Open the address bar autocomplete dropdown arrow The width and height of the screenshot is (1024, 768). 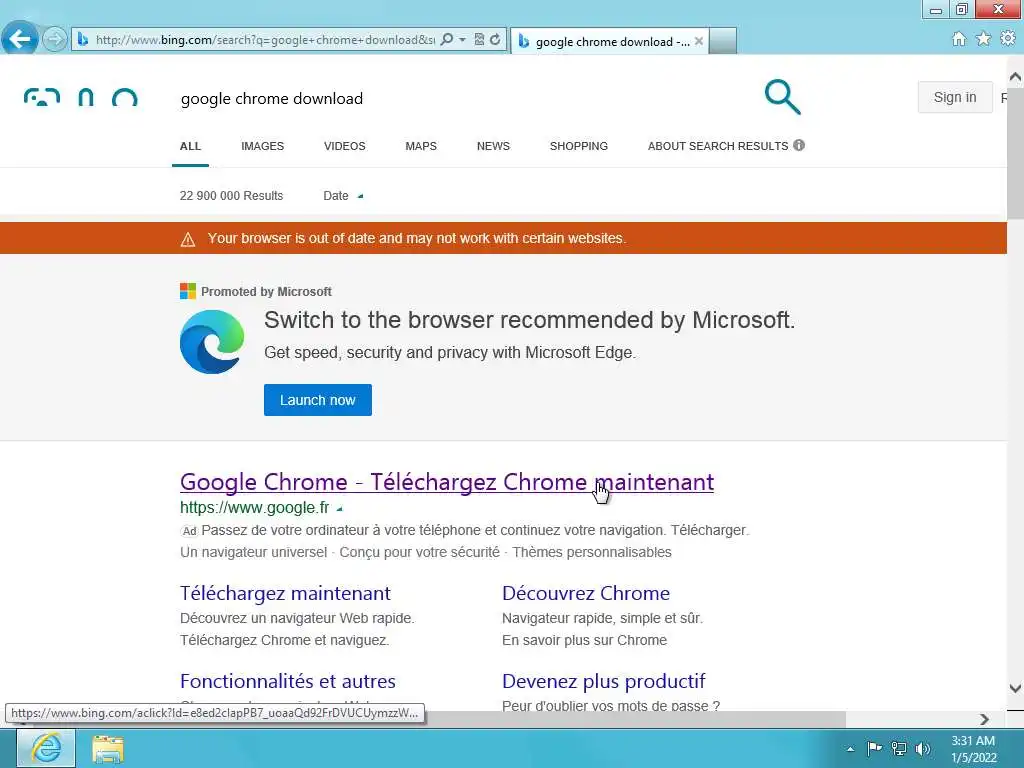[x=462, y=40]
